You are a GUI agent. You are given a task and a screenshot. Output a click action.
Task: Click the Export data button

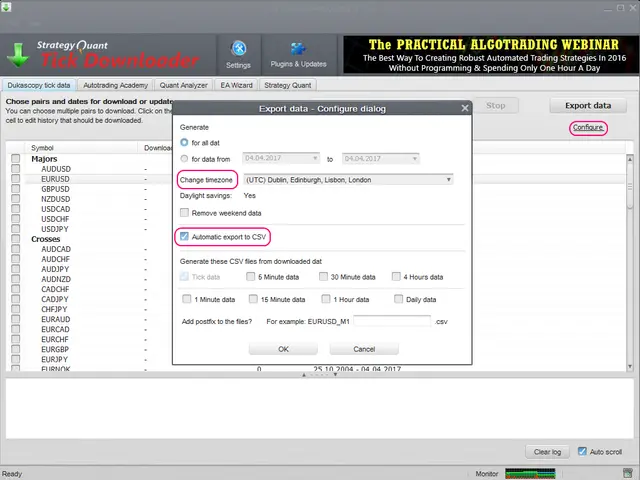tap(588, 105)
